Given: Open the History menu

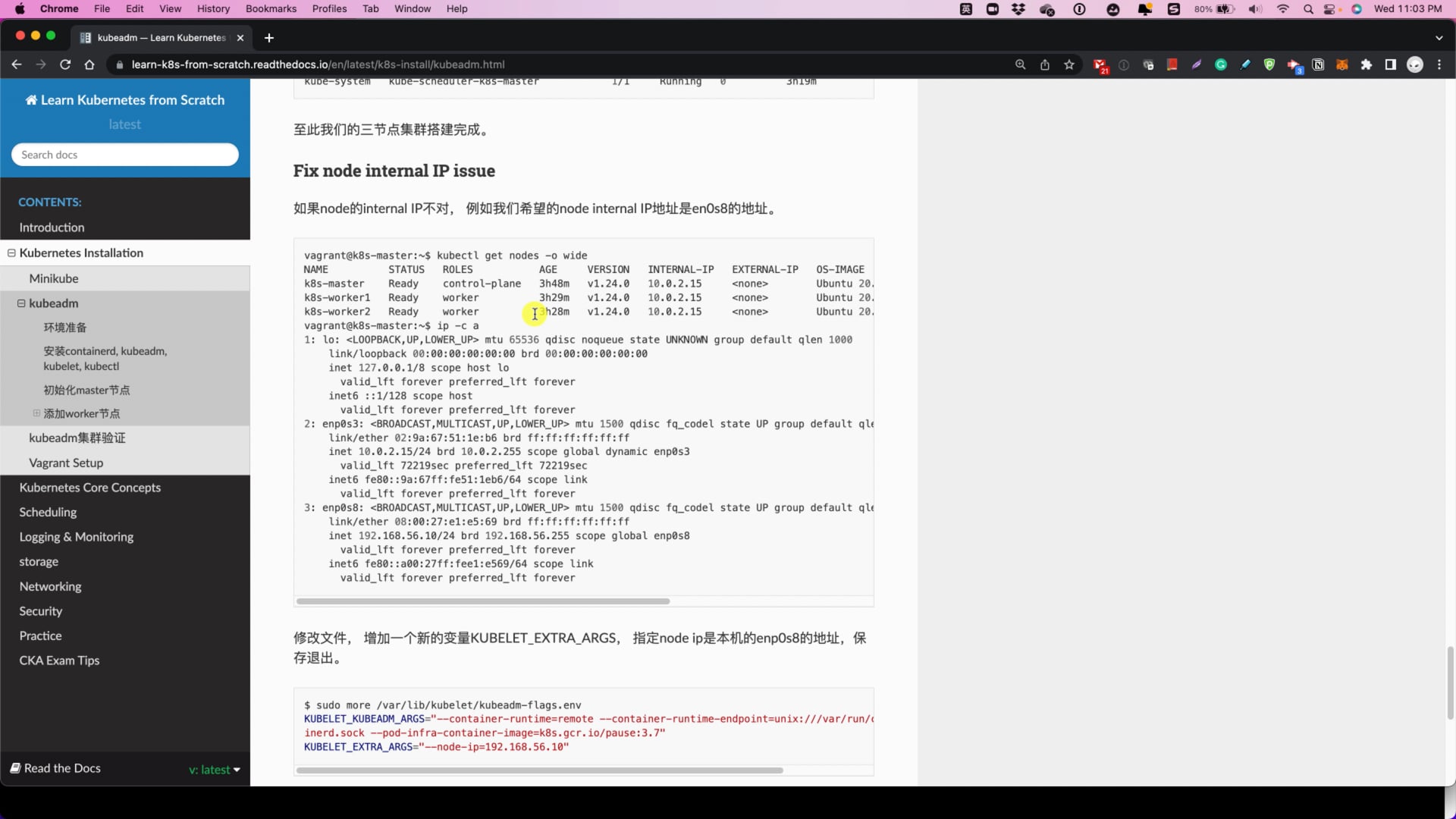Looking at the screenshot, I should click(213, 8).
